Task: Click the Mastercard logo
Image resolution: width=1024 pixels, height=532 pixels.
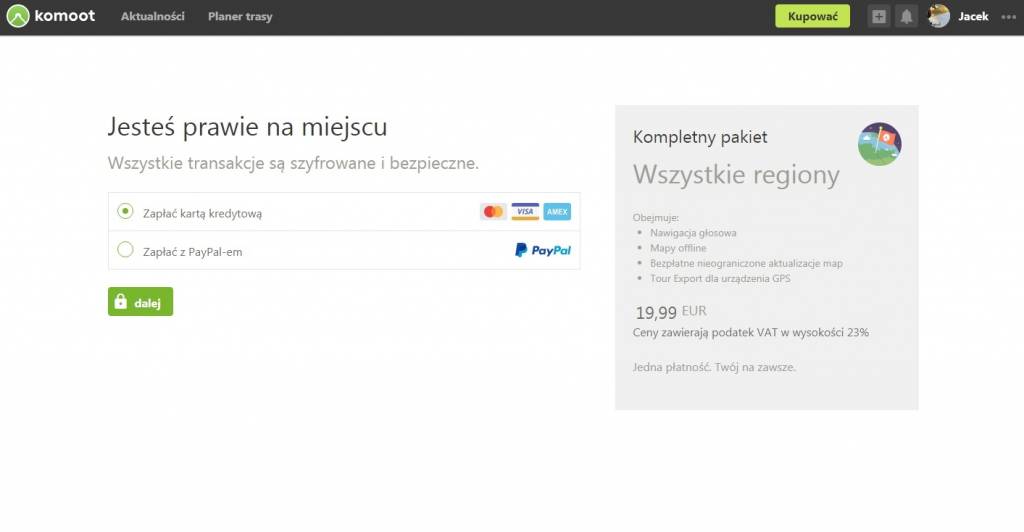Action: (493, 211)
